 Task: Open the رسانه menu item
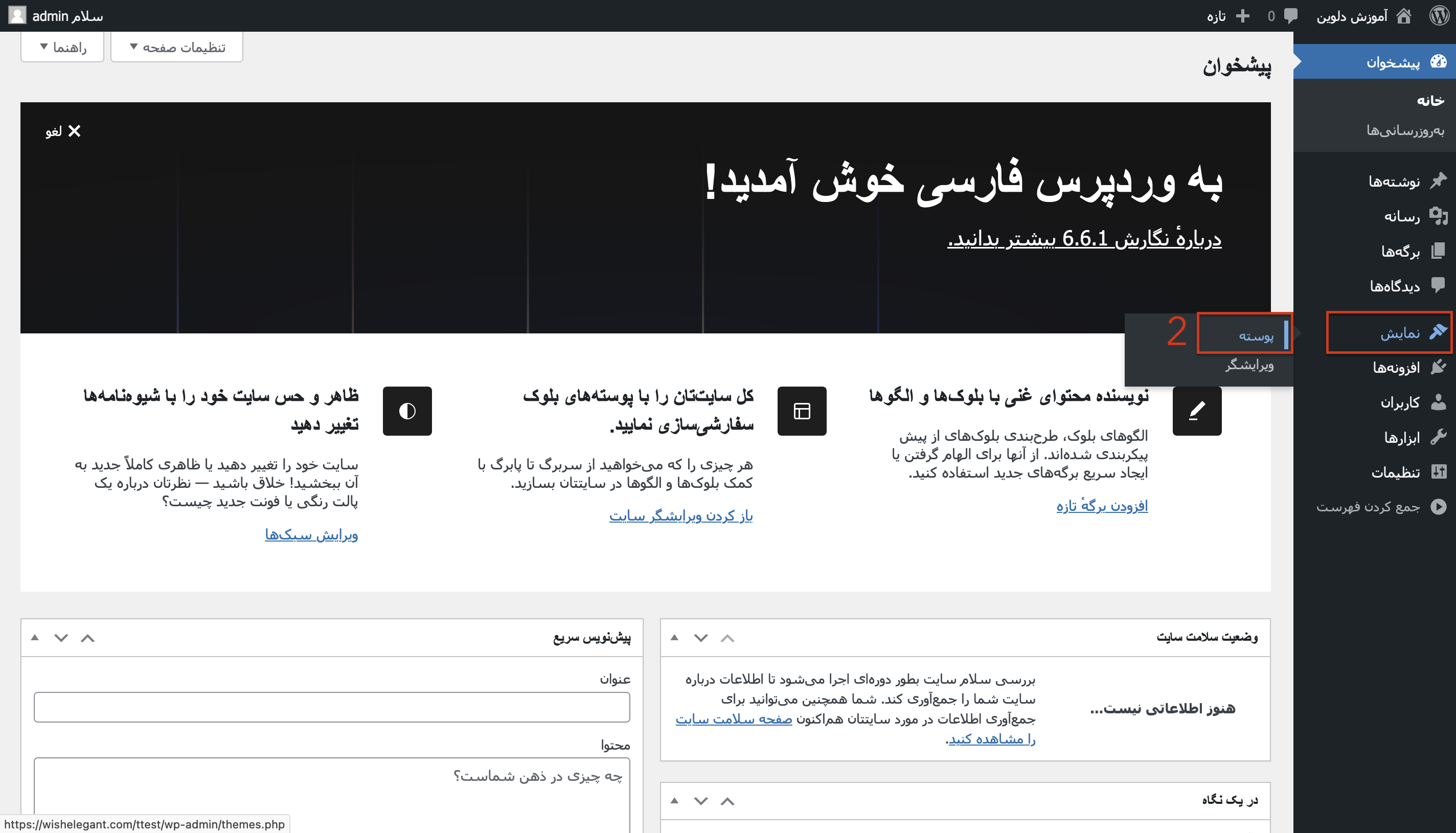click(1375, 216)
